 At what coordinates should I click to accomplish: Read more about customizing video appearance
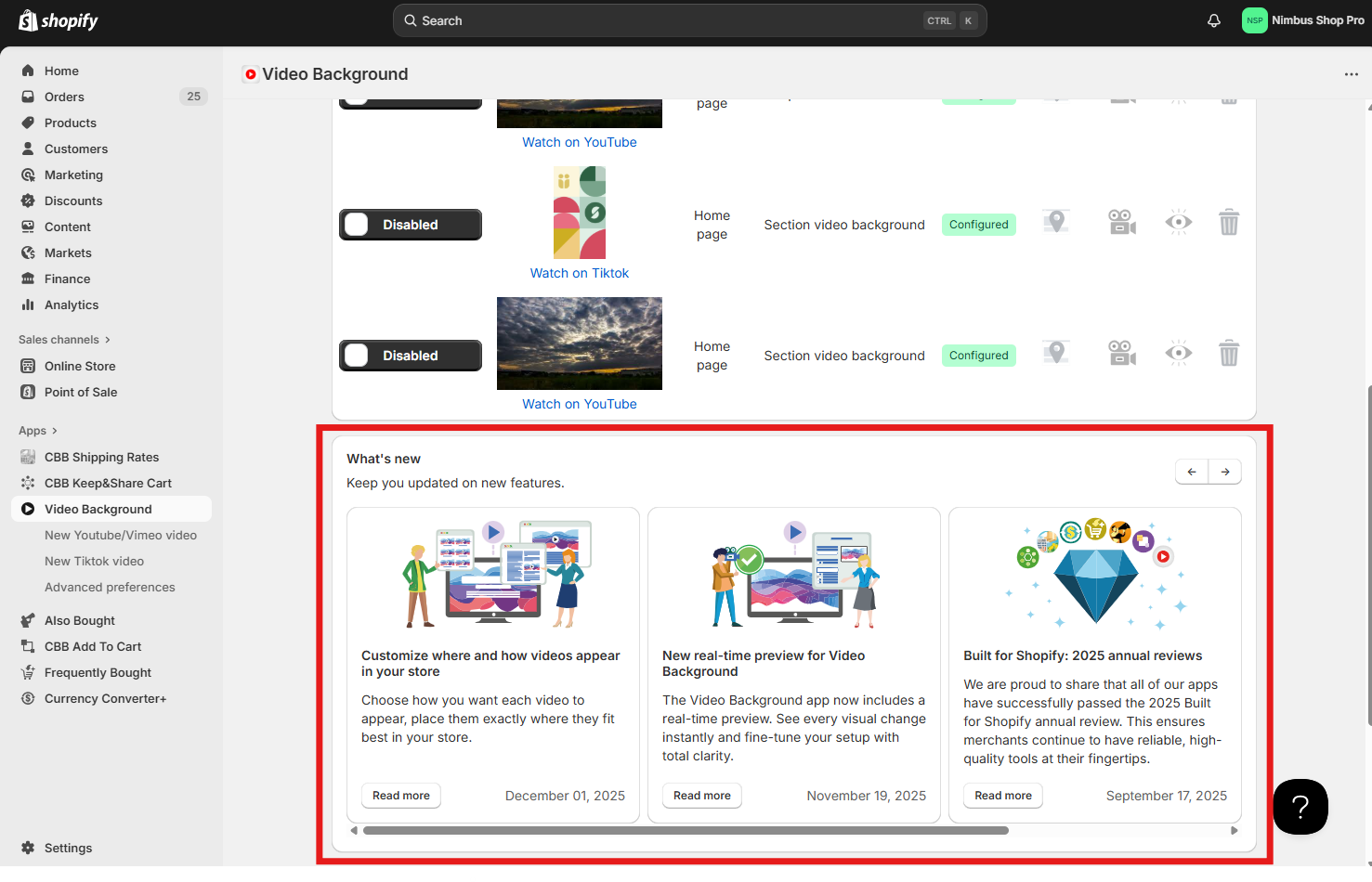(401, 796)
